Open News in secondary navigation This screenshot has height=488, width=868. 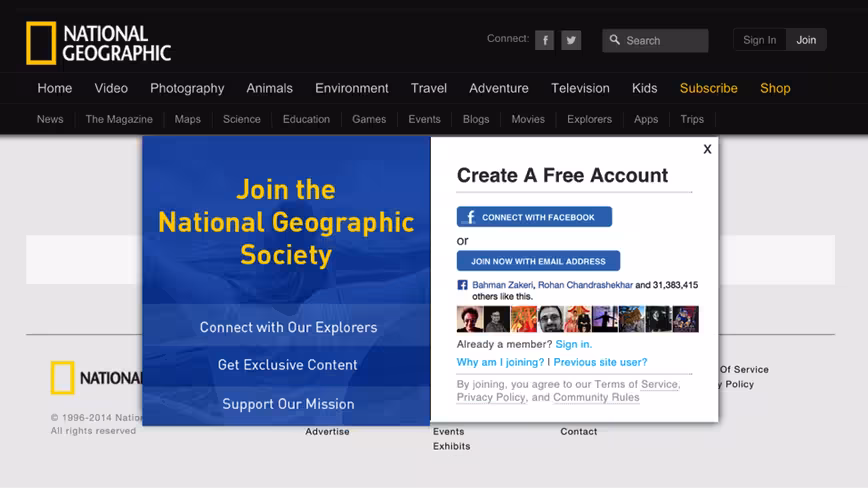click(x=50, y=120)
